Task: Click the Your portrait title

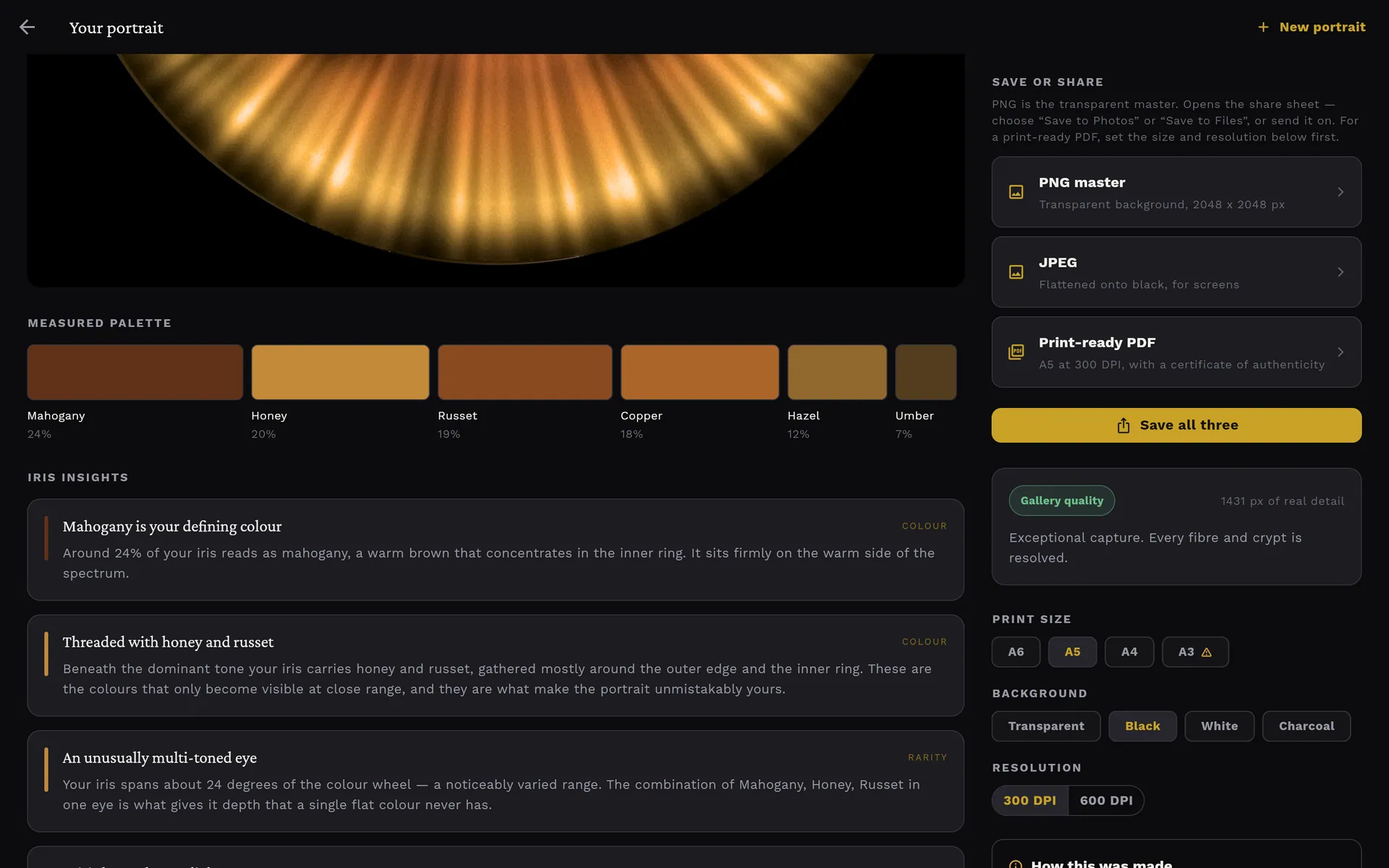Action: [116, 27]
